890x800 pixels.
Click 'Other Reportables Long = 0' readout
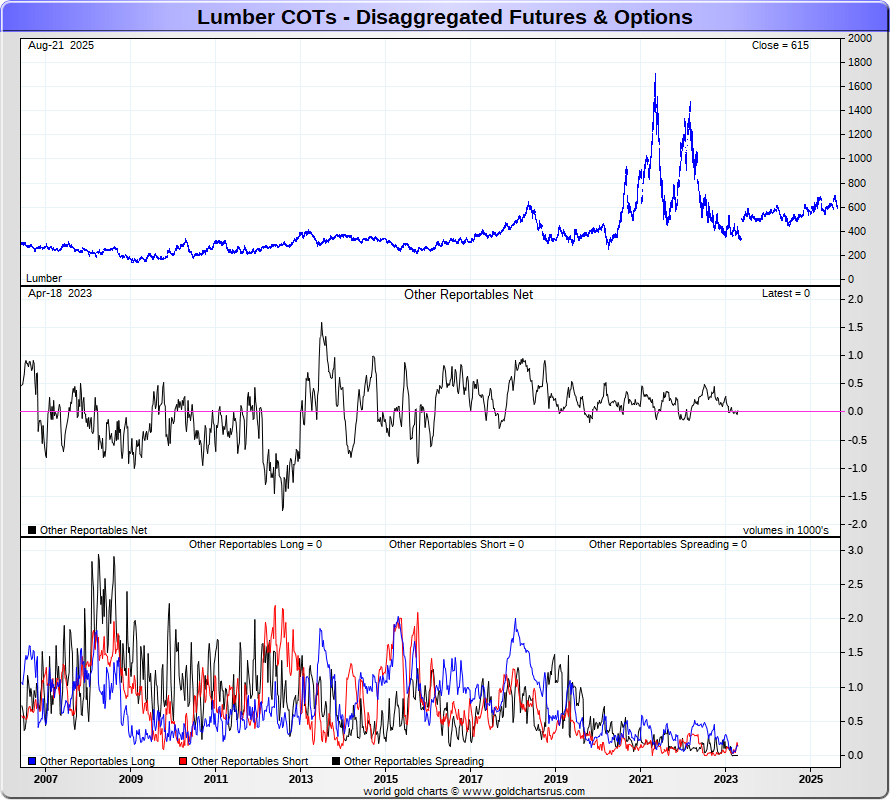coord(255,544)
